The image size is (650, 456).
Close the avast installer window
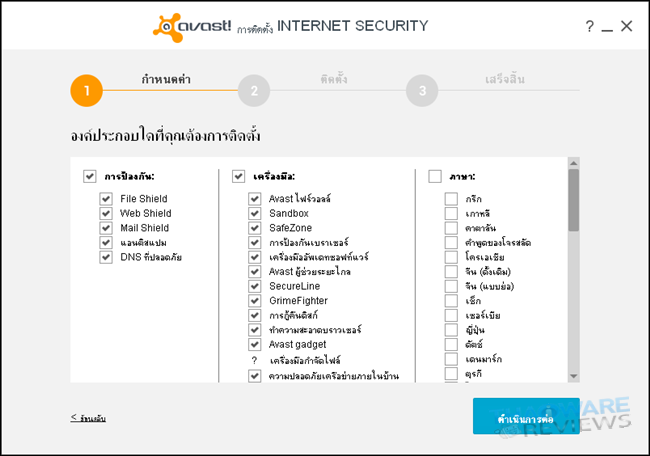pyautogui.click(x=627, y=27)
